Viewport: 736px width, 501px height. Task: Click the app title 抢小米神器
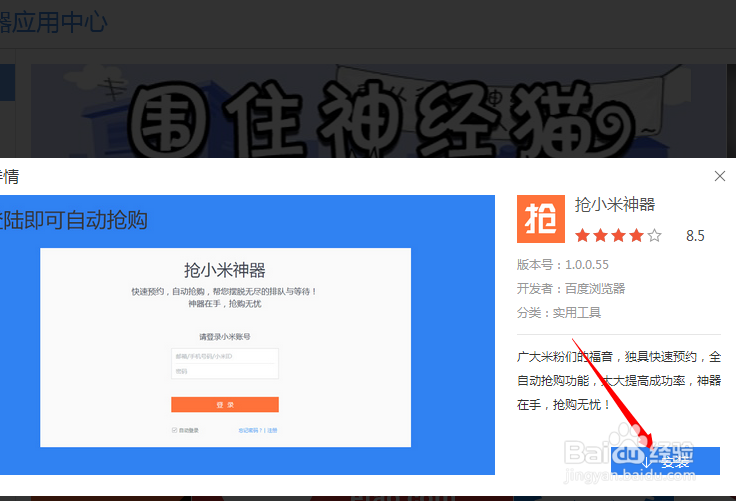pyautogui.click(x=615, y=205)
